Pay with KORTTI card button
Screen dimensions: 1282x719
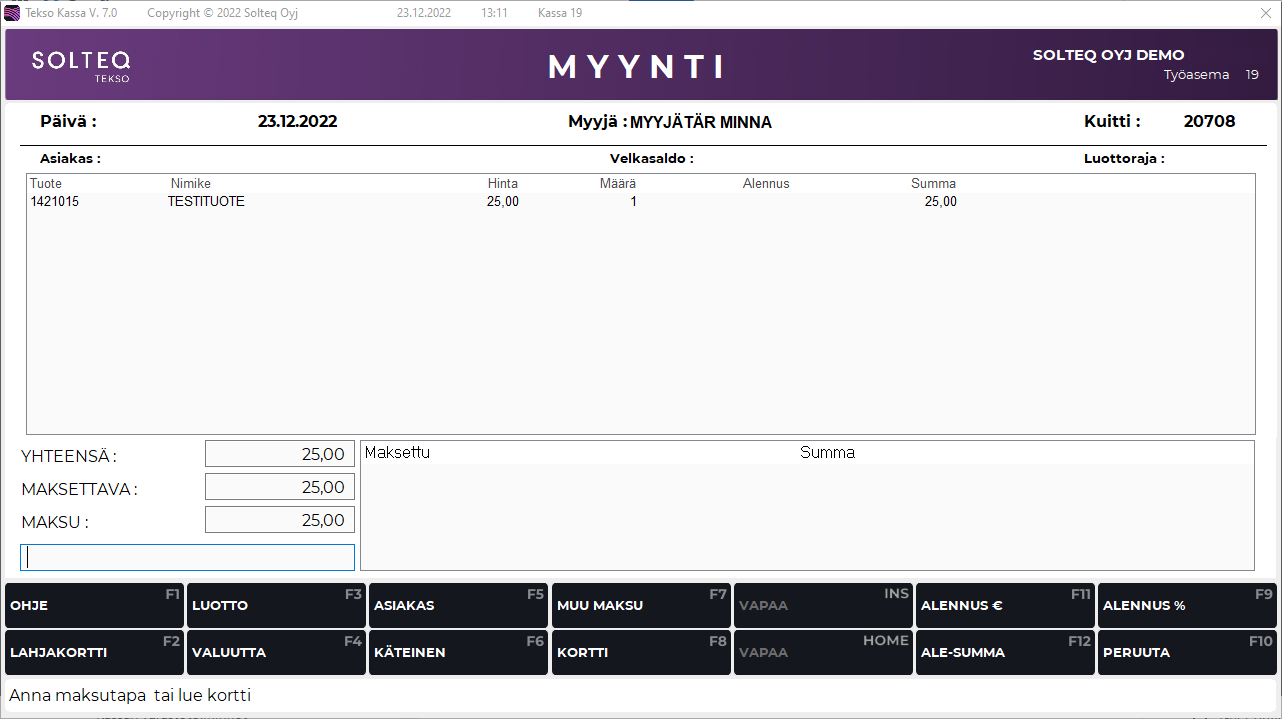[641, 653]
